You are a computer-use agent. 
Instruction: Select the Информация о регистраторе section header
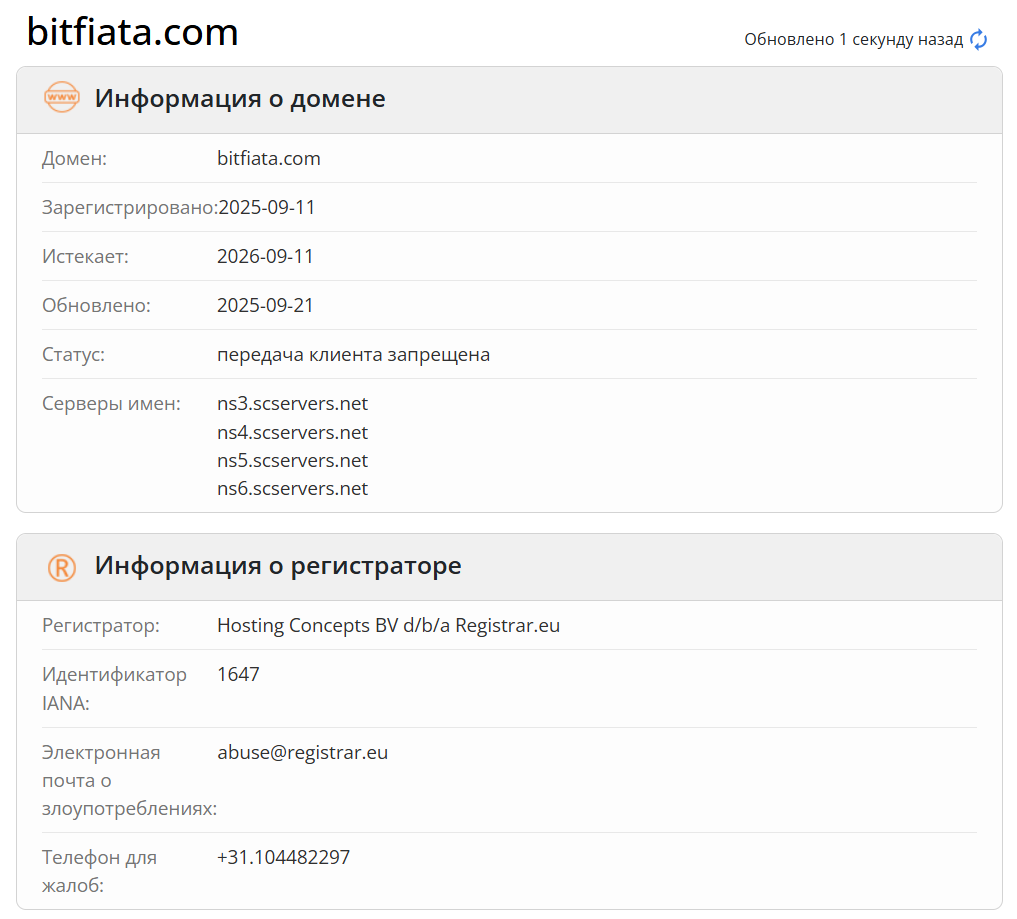click(x=277, y=565)
